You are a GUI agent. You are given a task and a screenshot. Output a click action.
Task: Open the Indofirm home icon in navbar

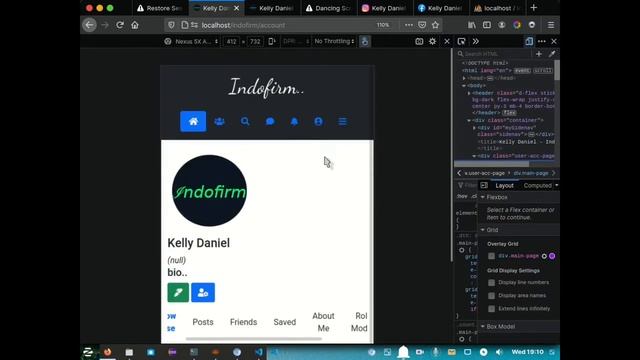(x=193, y=121)
